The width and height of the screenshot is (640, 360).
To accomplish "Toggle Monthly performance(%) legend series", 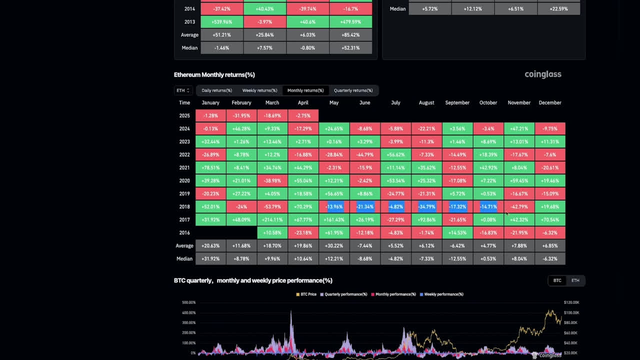I will (393, 294).
